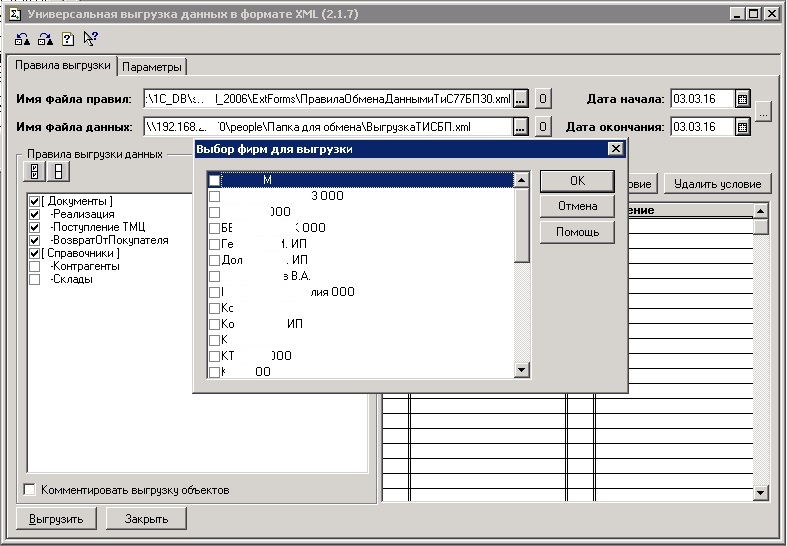
Task: Click the Удалить условие button
Action: pos(717,184)
